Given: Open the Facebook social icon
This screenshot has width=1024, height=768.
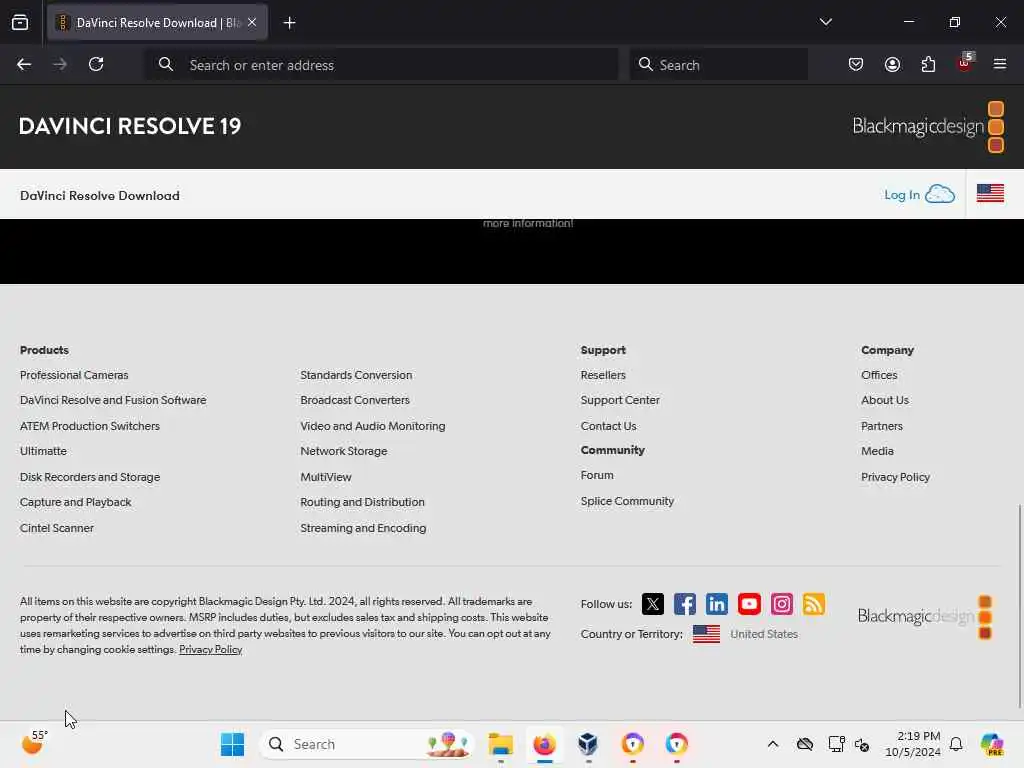Looking at the screenshot, I should point(684,604).
